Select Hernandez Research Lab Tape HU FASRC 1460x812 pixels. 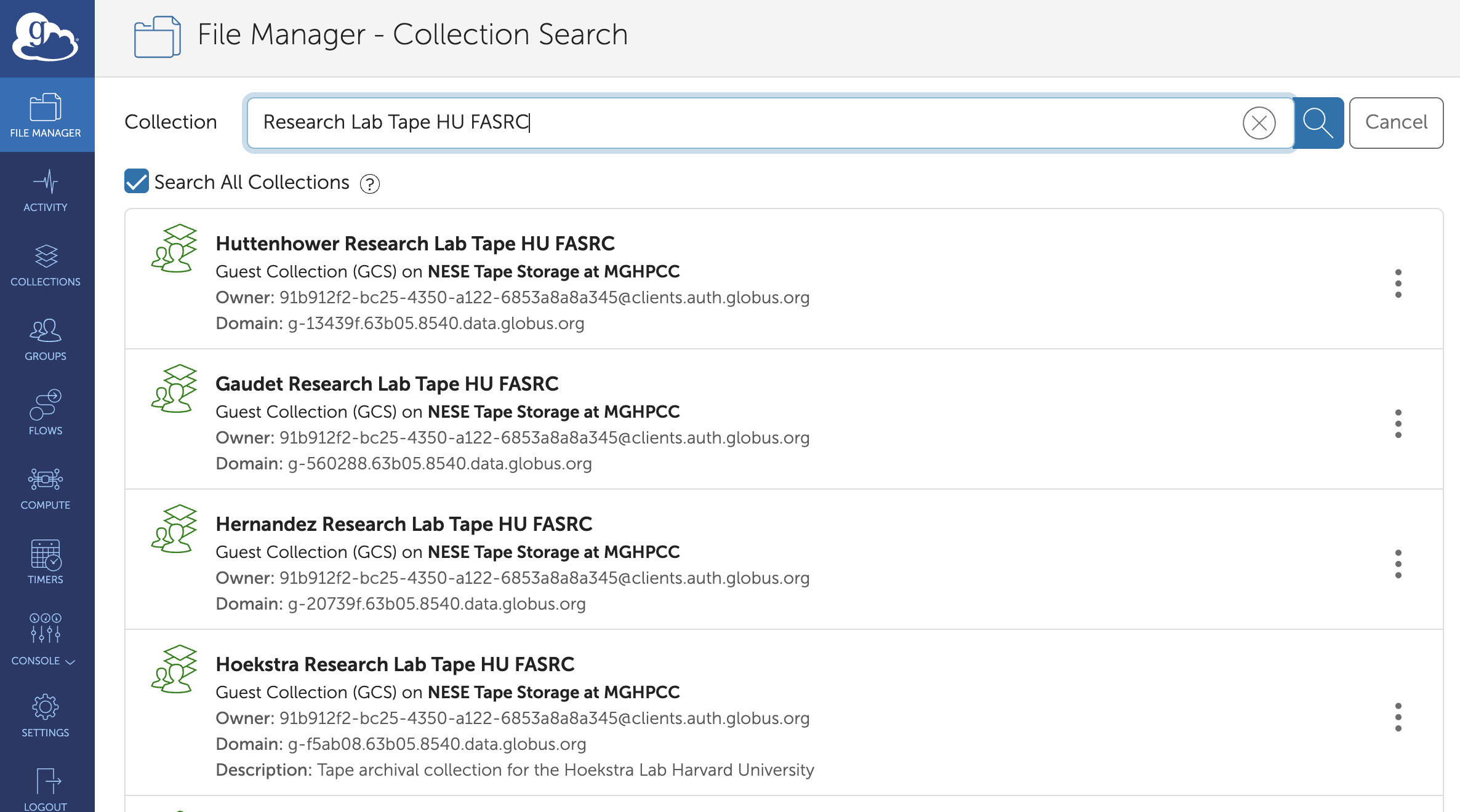403,524
